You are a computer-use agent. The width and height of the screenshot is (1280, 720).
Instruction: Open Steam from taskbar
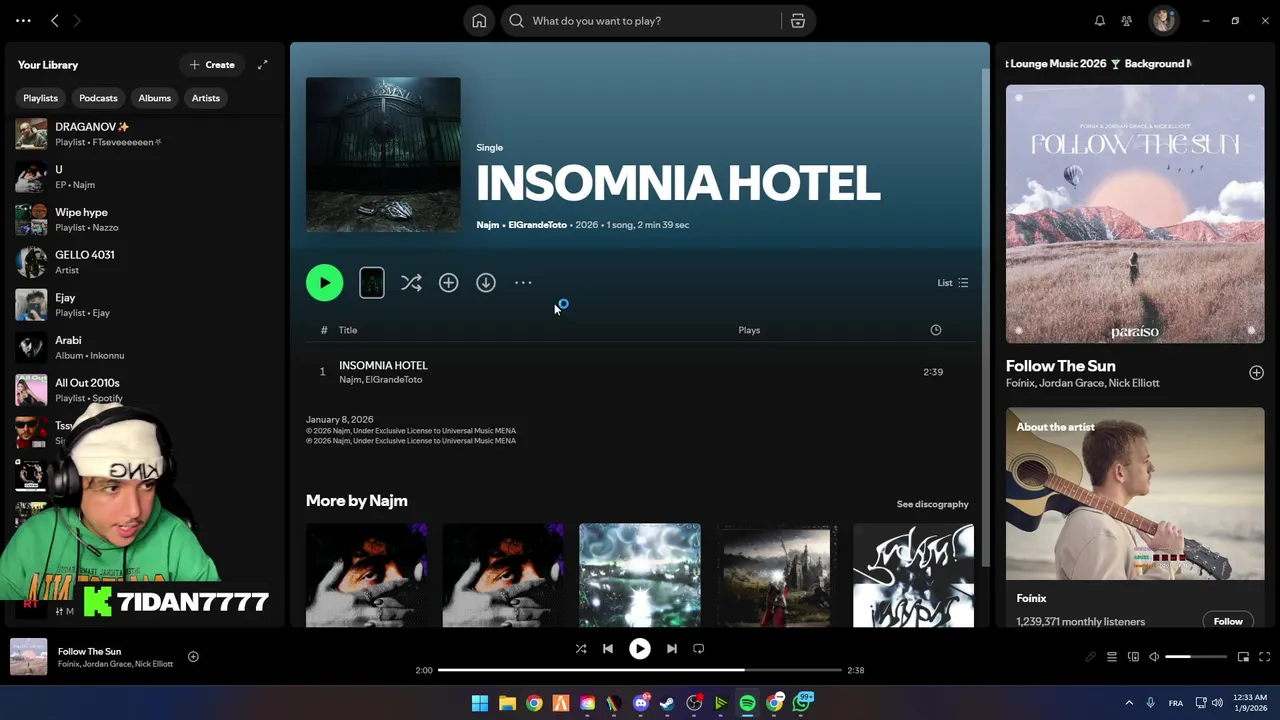coord(667,704)
